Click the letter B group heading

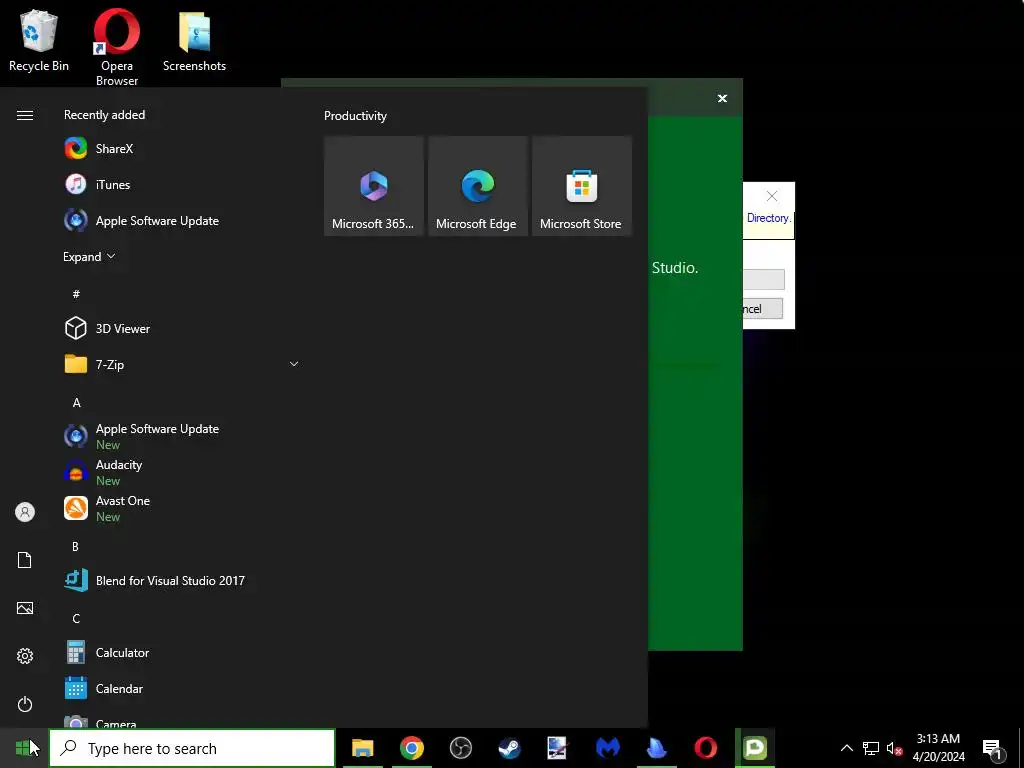76,547
